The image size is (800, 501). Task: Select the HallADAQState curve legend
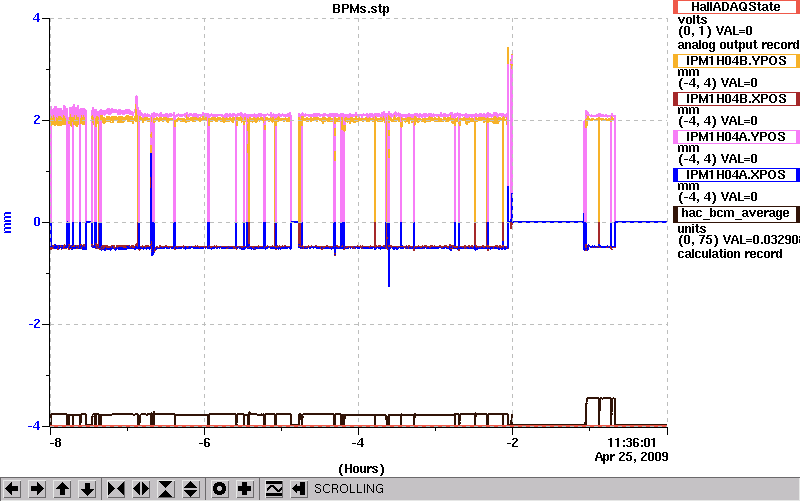click(x=736, y=7)
